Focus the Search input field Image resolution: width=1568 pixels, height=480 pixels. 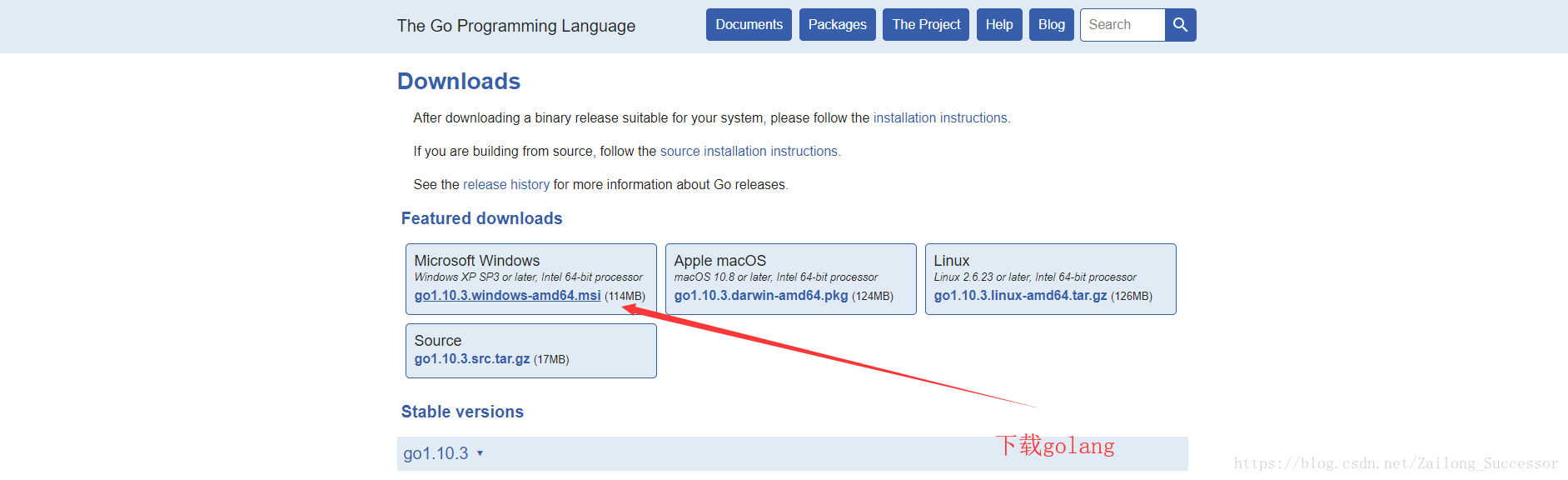[x=1122, y=25]
